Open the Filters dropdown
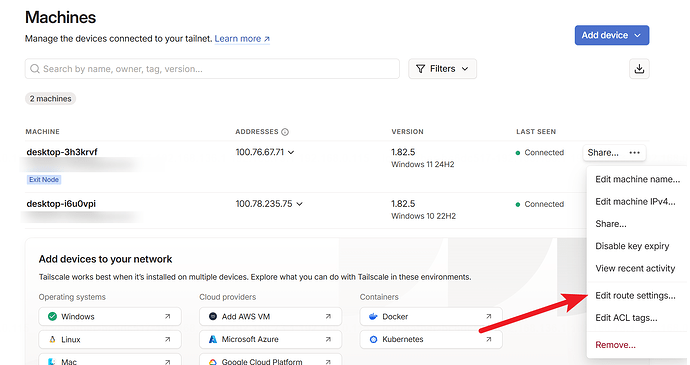Viewport: 690px width, 365px height. pyautogui.click(x=442, y=69)
